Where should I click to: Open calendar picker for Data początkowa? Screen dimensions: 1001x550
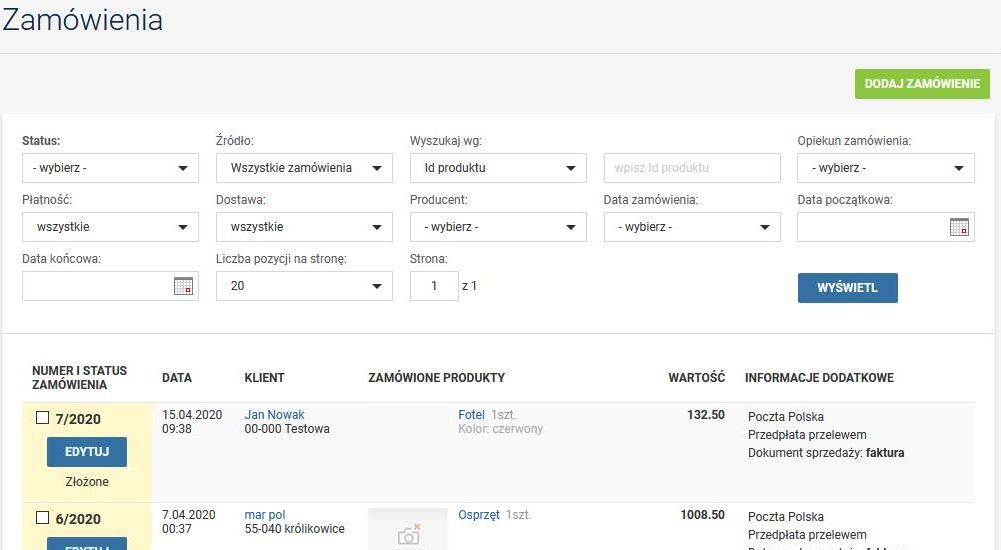click(x=959, y=227)
